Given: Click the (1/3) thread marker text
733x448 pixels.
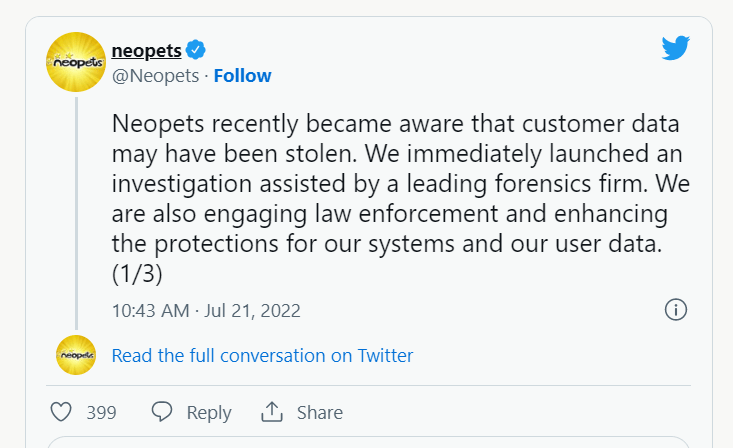Looking at the screenshot, I should [x=137, y=273].
